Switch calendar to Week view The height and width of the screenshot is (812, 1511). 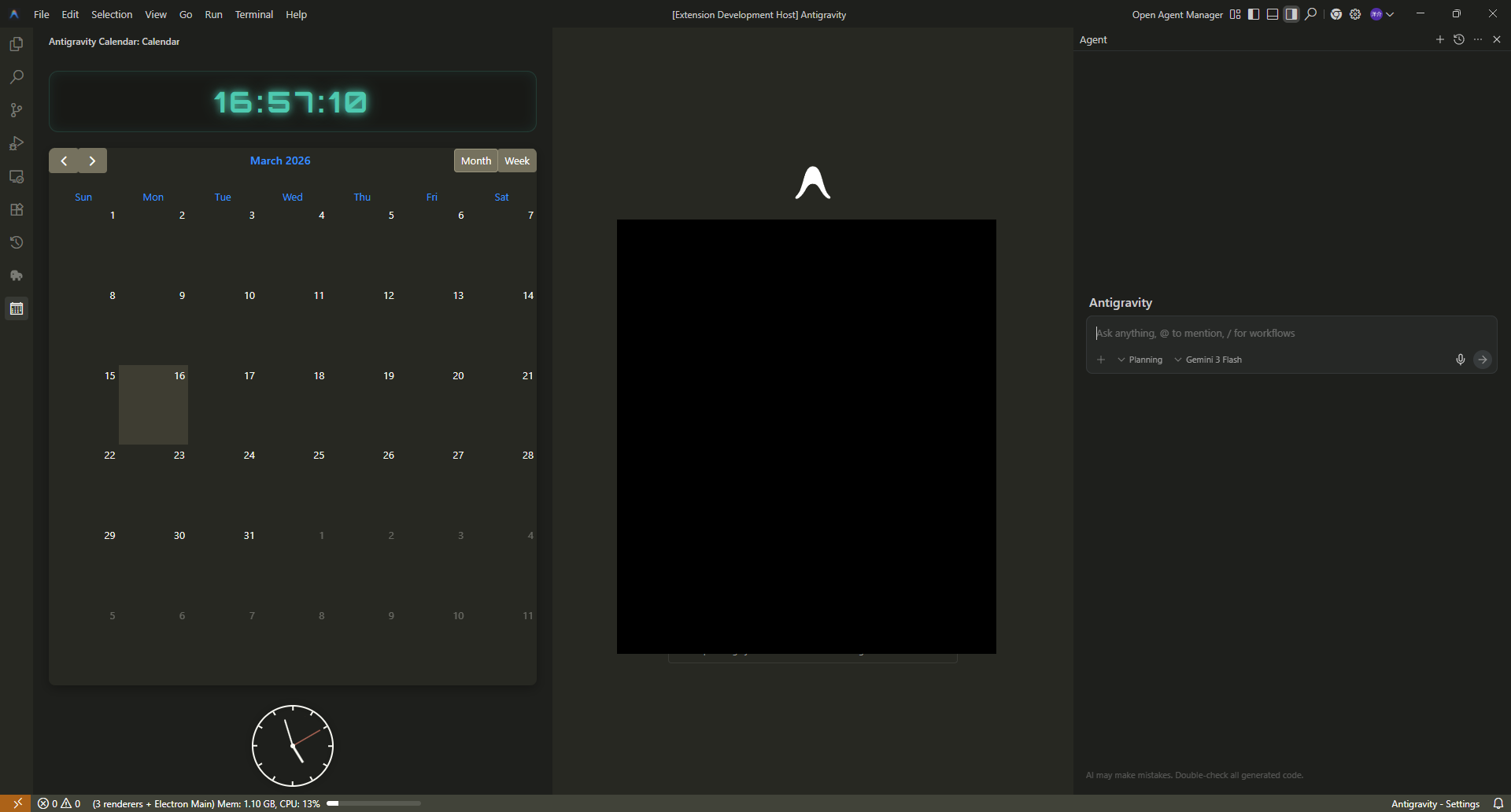517,161
